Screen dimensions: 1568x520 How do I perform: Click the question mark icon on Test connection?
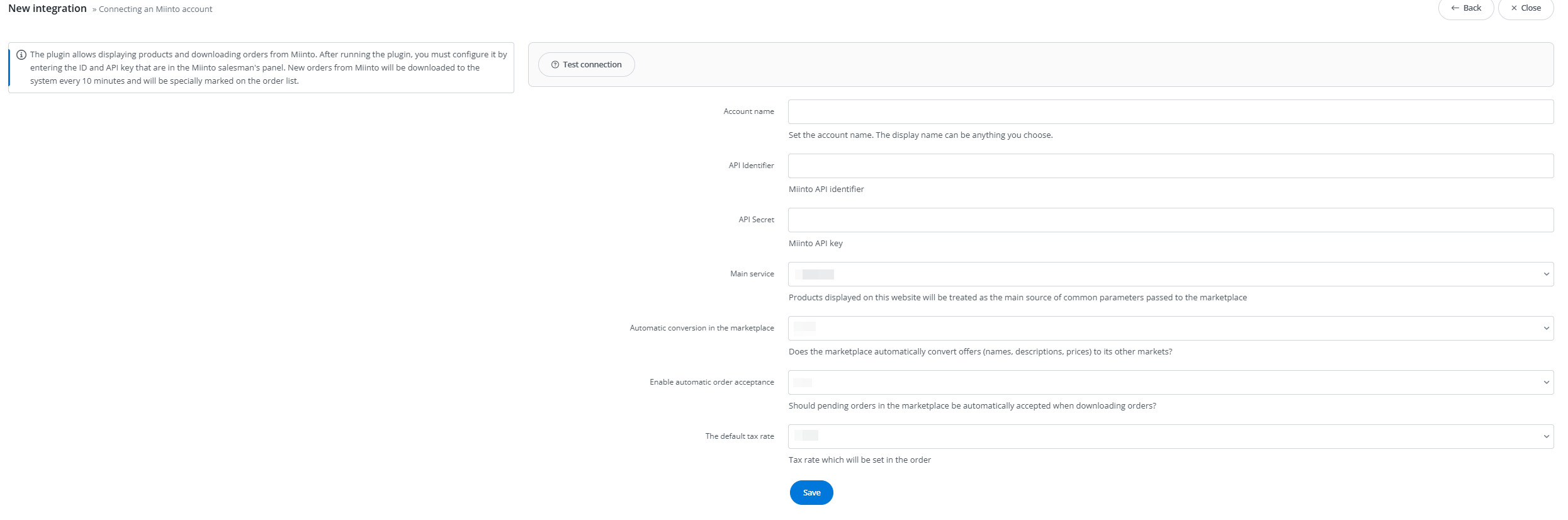coord(555,65)
